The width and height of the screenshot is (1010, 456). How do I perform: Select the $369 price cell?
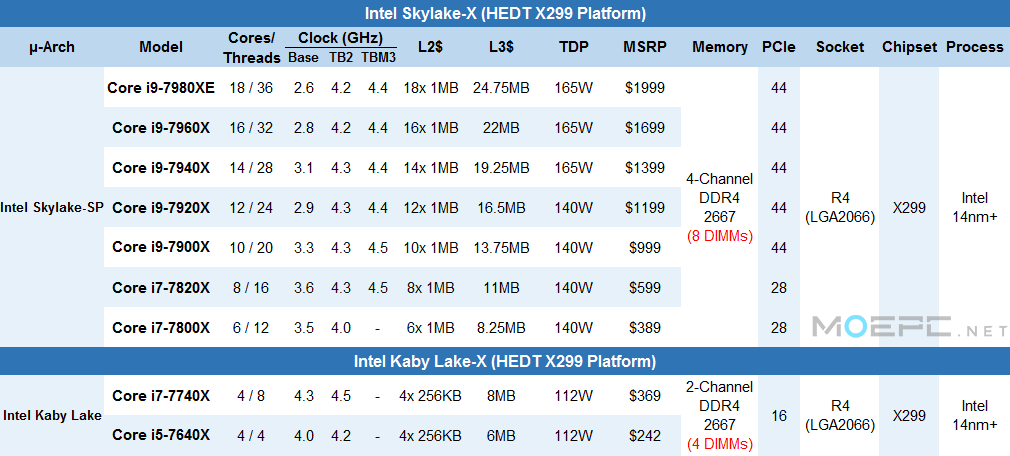644,395
